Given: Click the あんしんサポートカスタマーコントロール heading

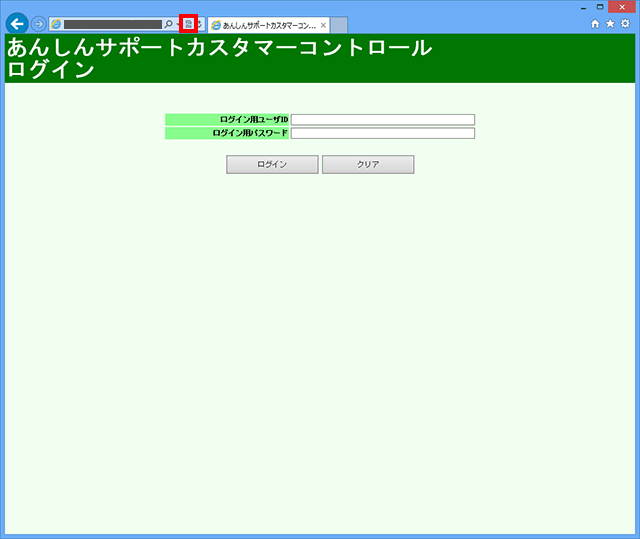Looking at the screenshot, I should point(219,47).
